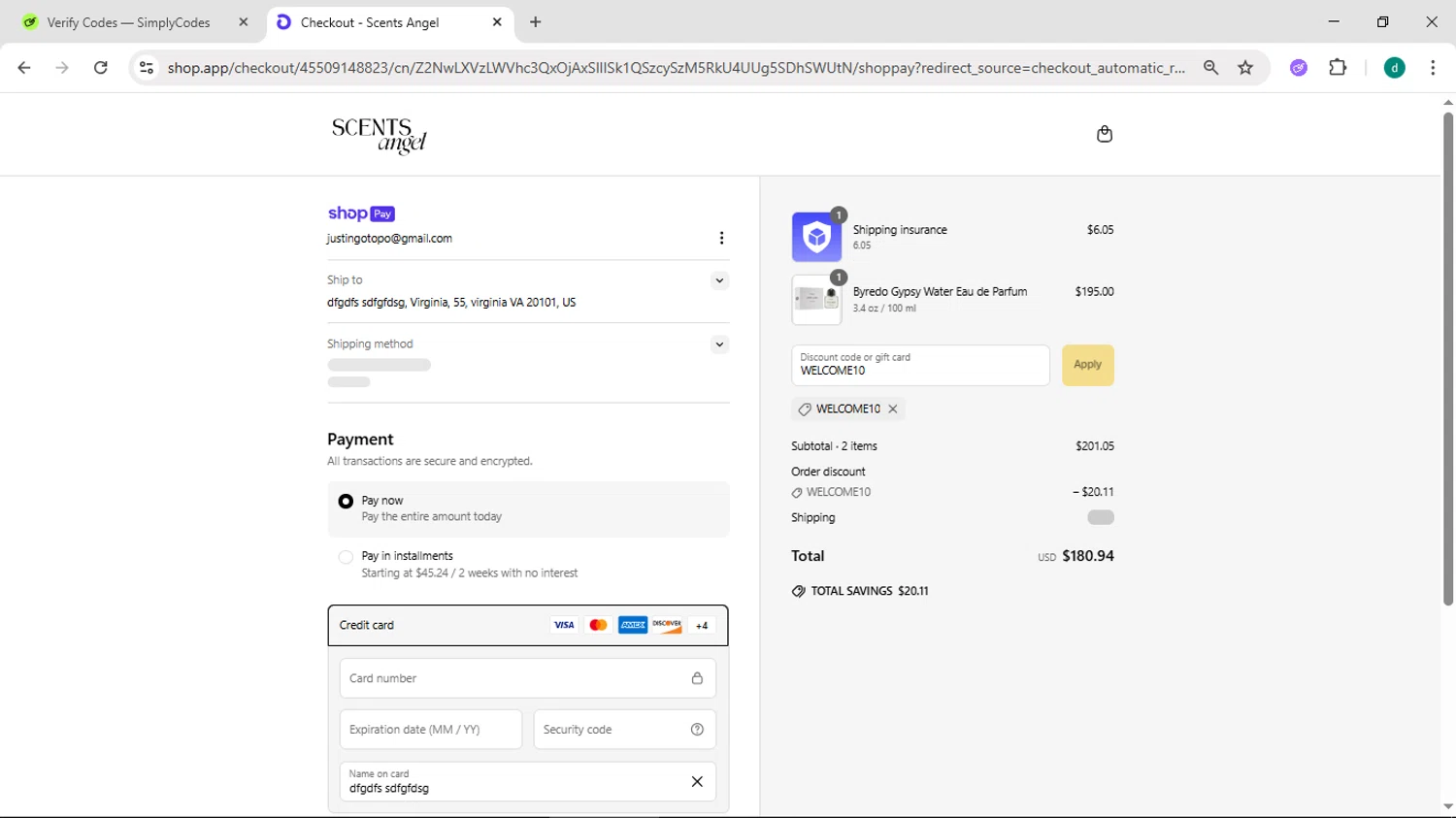This screenshot has height=818, width=1456.
Task: Switch to Checkout Scents Angel tab
Action: pyautogui.click(x=388, y=22)
